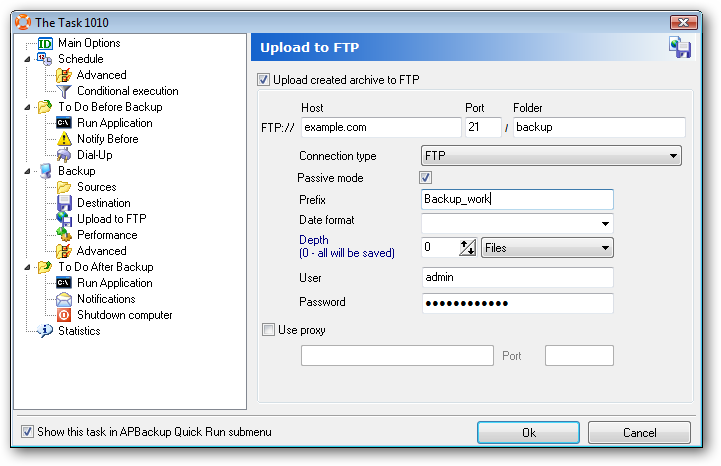The width and height of the screenshot is (721, 466).
Task: Open Notifications envelope icon
Action: click(x=64, y=299)
